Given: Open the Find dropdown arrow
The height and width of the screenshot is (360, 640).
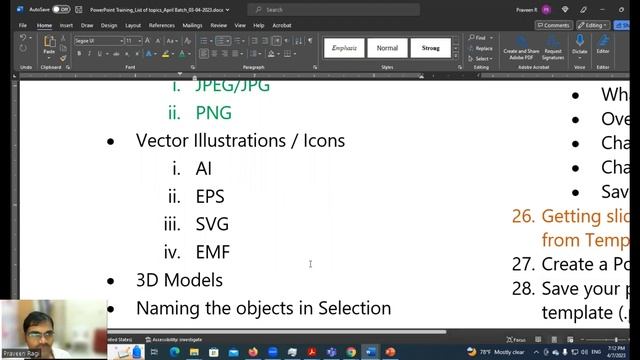Looking at the screenshot, I should point(491,38).
